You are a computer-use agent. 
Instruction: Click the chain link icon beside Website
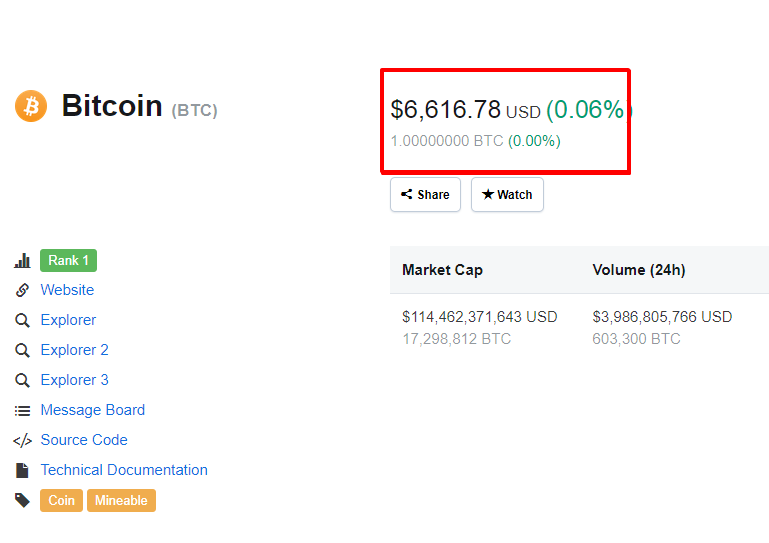tap(22, 290)
